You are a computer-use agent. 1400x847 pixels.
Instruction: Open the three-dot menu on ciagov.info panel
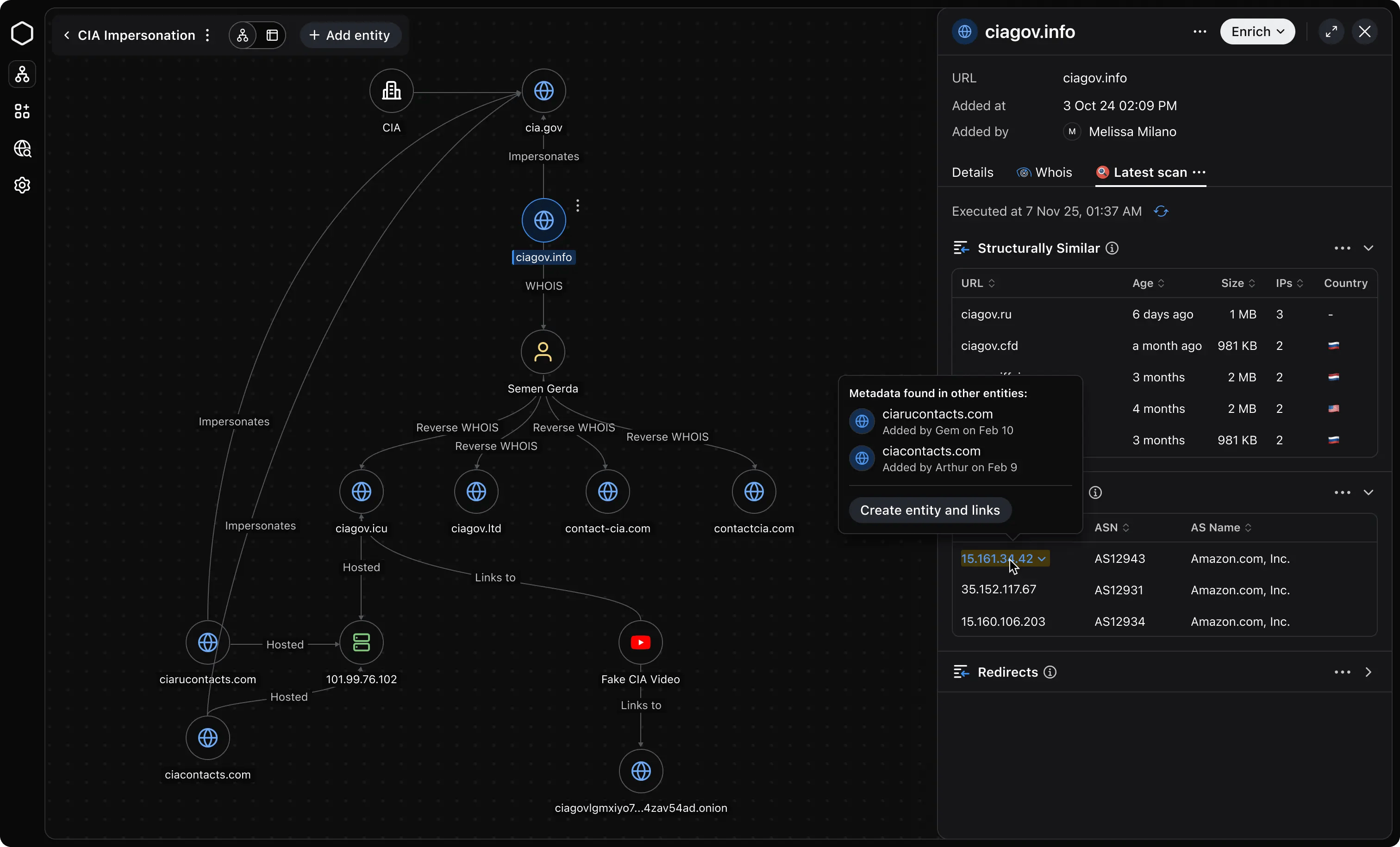tap(1200, 32)
